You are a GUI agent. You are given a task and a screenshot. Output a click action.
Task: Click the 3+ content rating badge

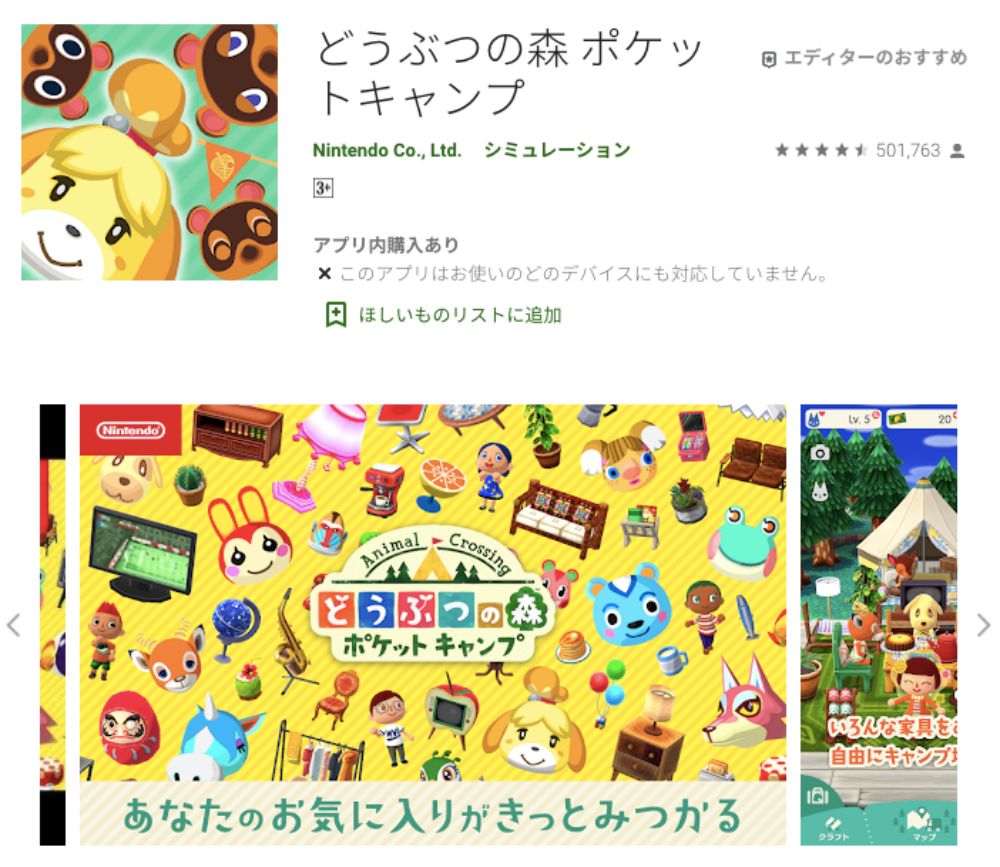point(323,188)
